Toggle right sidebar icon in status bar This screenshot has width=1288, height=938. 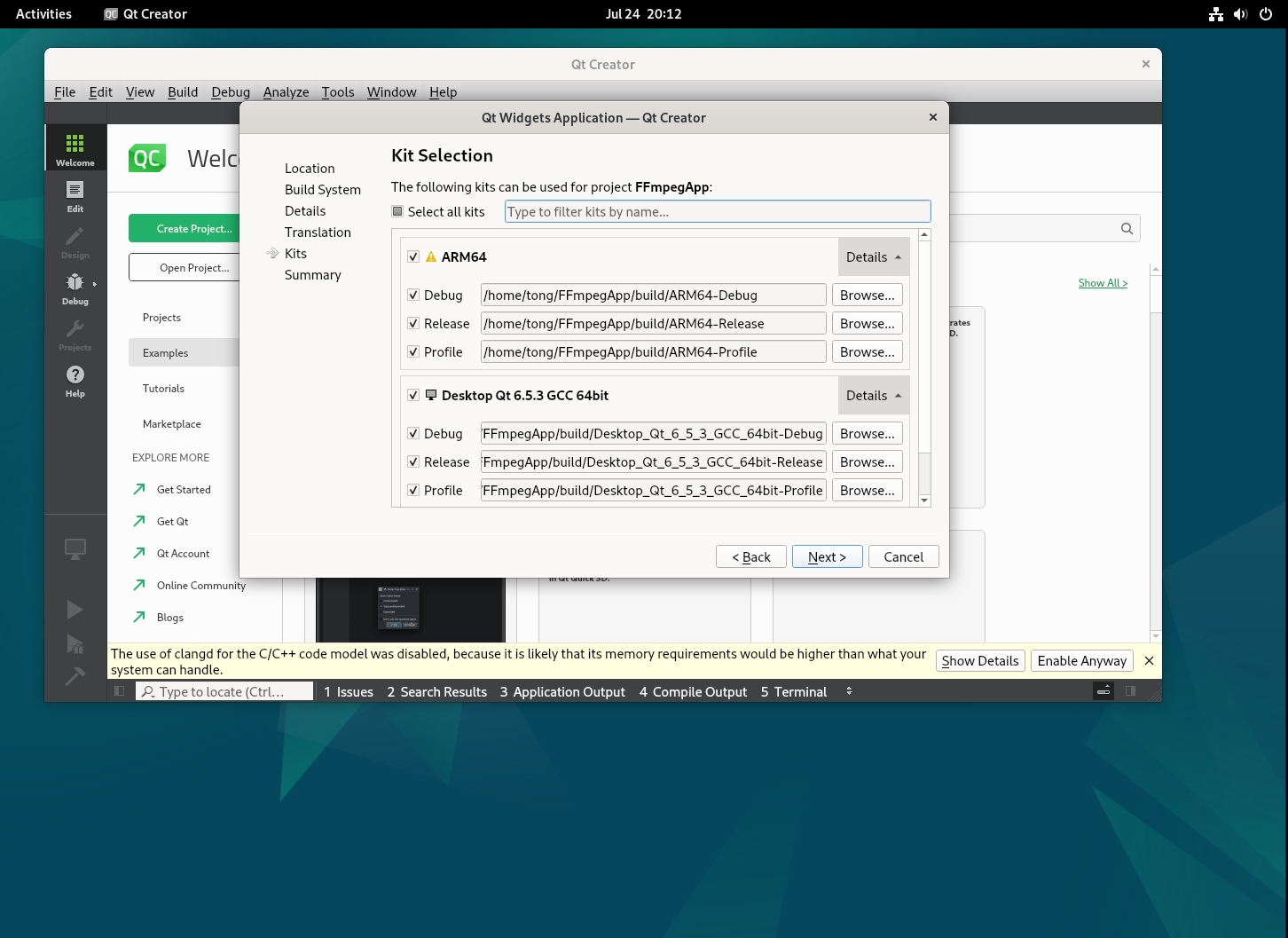(1130, 691)
